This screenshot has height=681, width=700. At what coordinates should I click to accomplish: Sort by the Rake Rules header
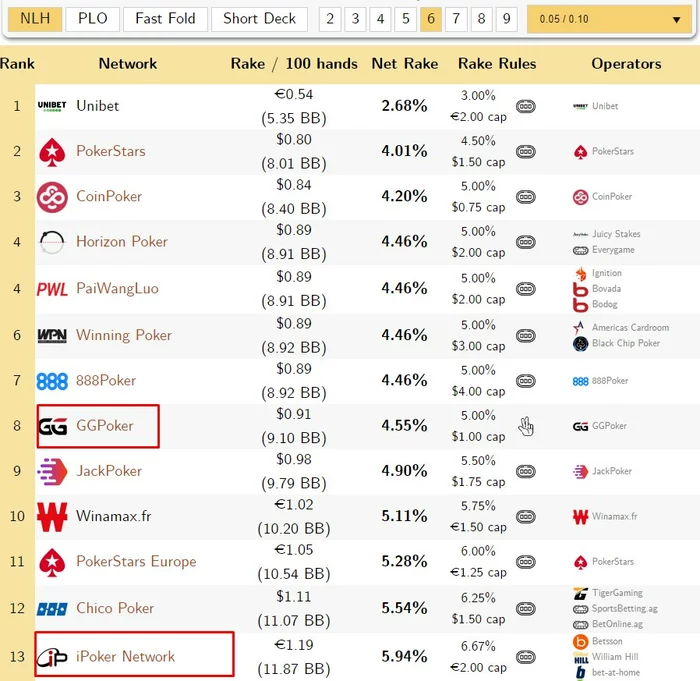pos(497,63)
